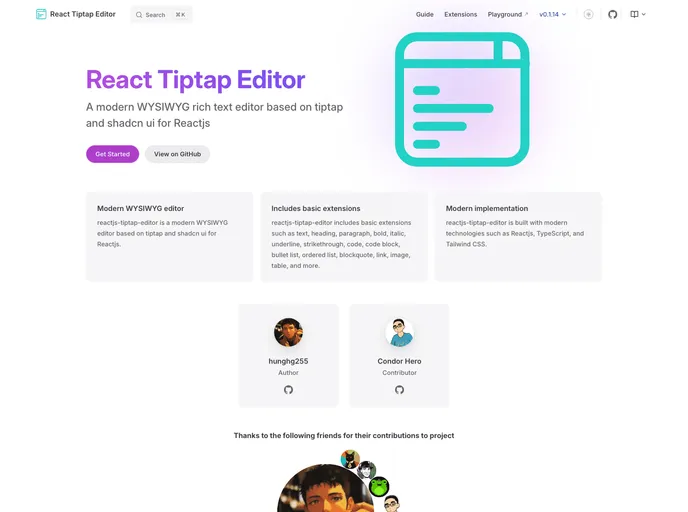Expand the v0.1.14 version dropdown

tap(552, 14)
